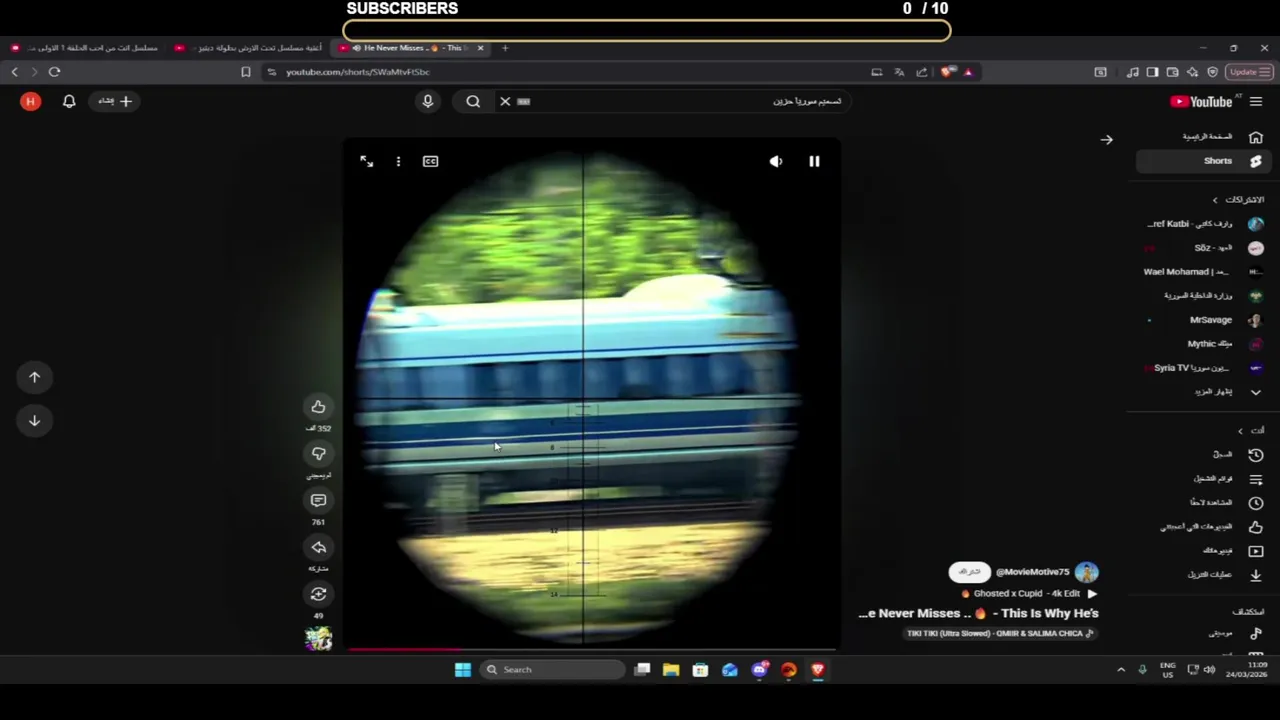Open the sound thumbnail below the remix icon
The height and width of the screenshot is (720, 1280).
(x=318, y=638)
